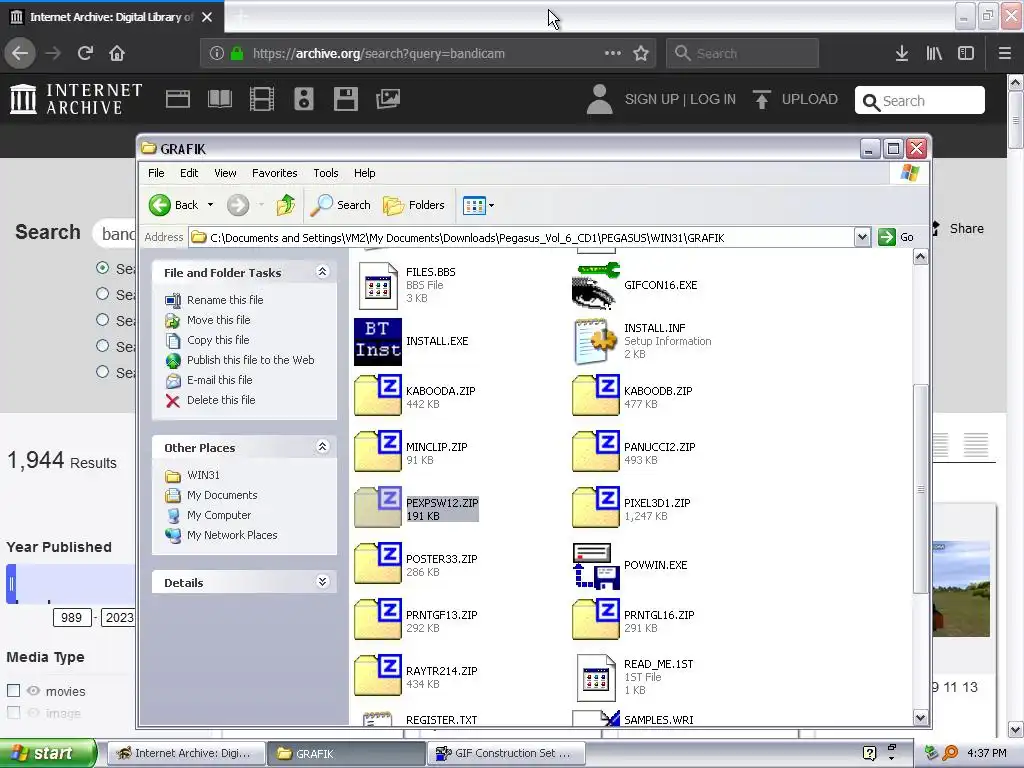Click Copy this file link
The image size is (1024, 768).
point(218,340)
